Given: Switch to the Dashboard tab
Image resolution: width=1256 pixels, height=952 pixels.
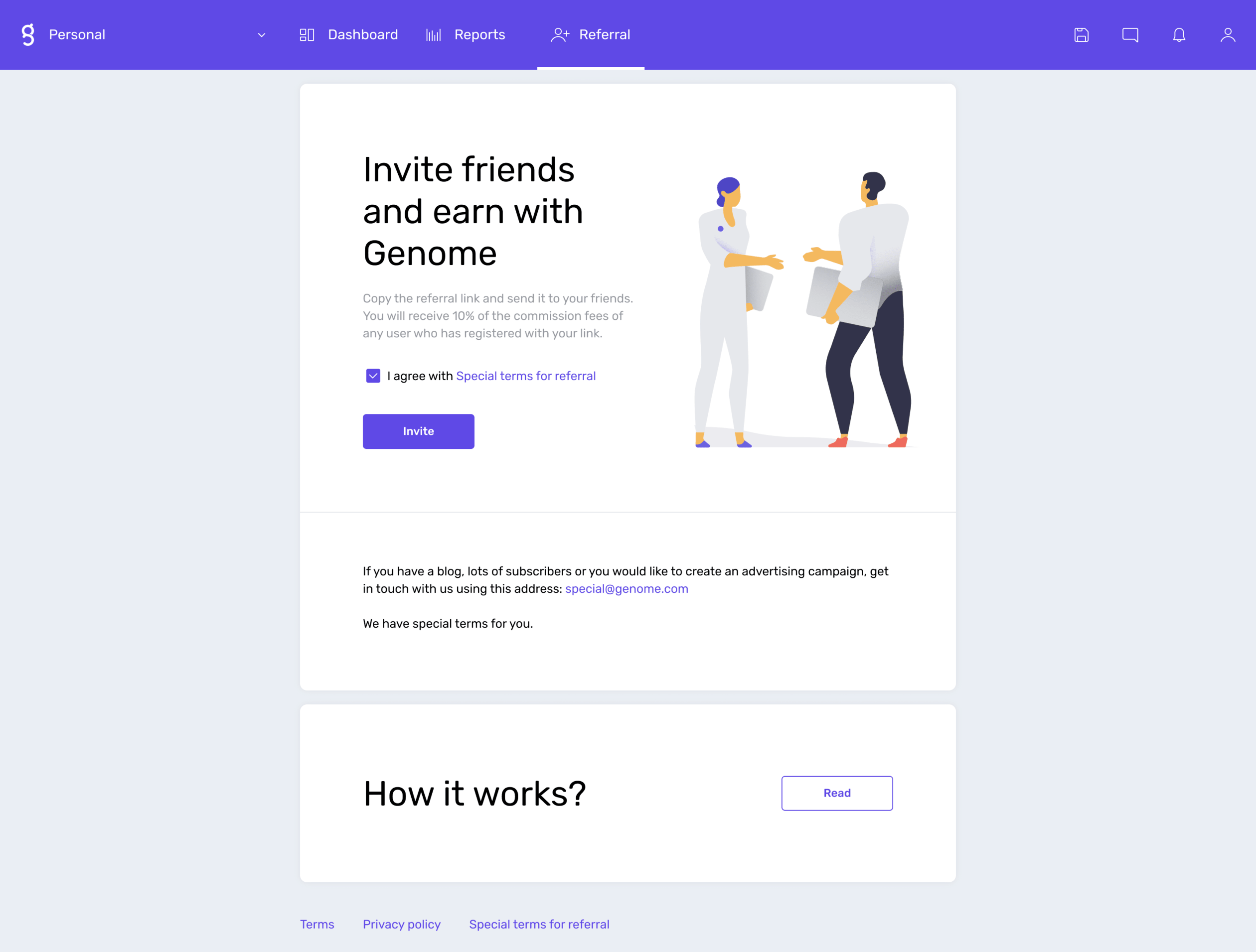Looking at the screenshot, I should [x=349, y=34].
